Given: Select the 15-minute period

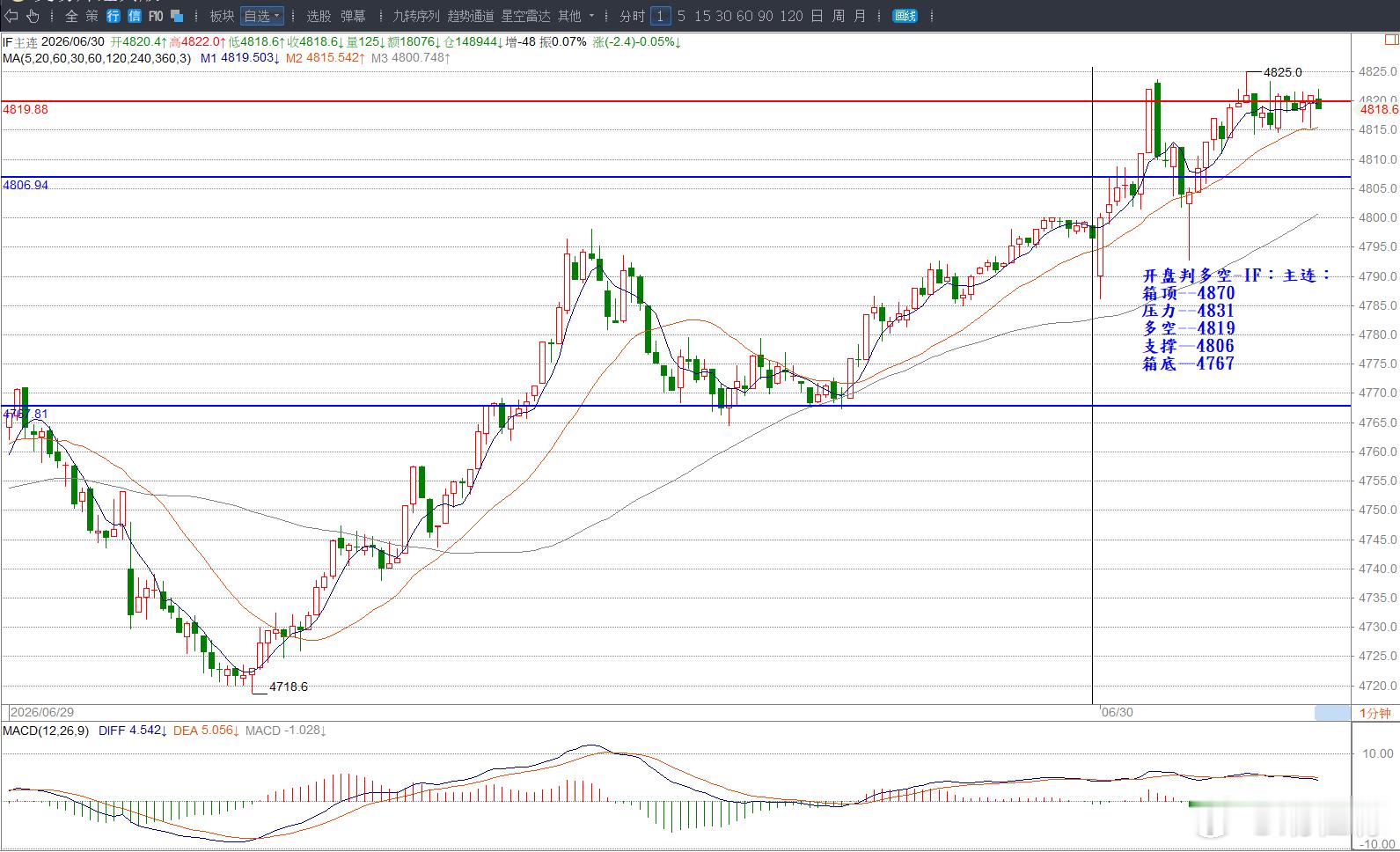Looking at the screenshot, I should (x=702, y=16).
